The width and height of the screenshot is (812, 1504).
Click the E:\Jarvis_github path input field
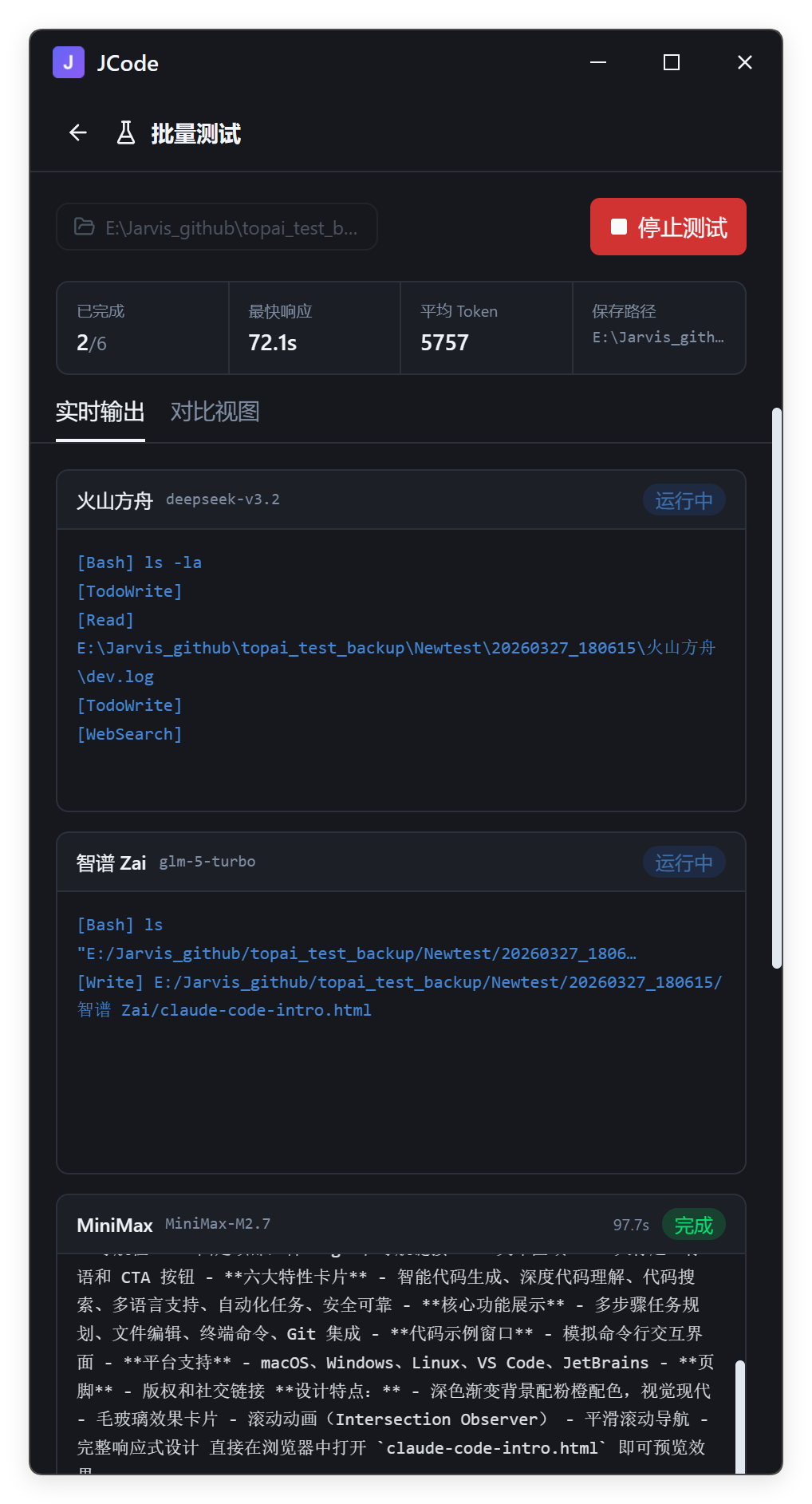pyautogui.click(x=217, y=227)
